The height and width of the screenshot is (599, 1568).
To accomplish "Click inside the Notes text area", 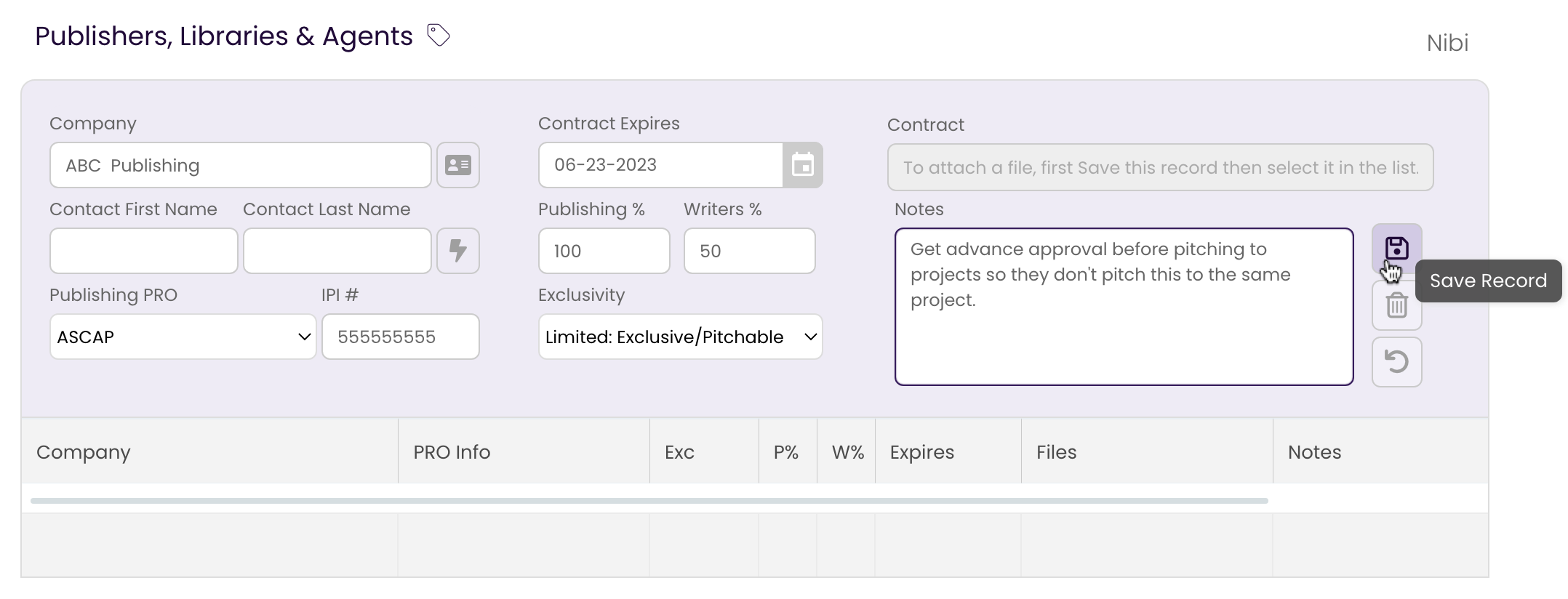I will pos(1124,307).
